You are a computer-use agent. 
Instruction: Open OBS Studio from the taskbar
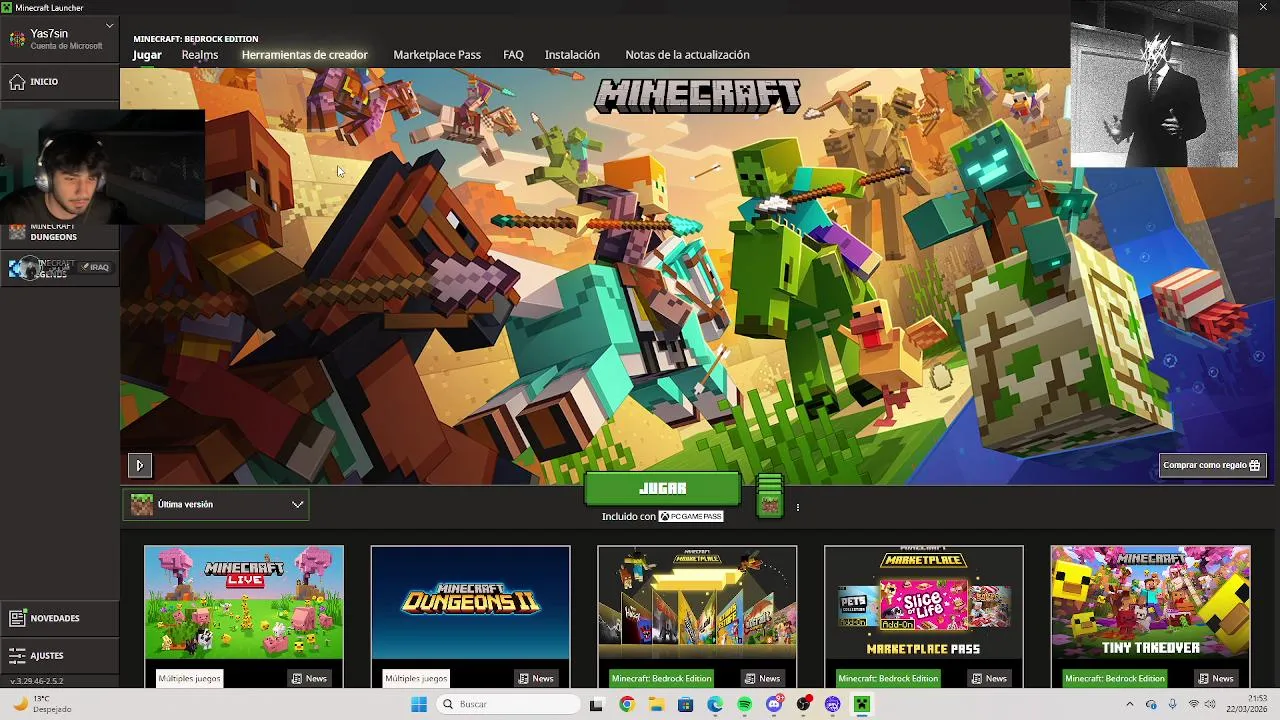[x=803, y=704]
